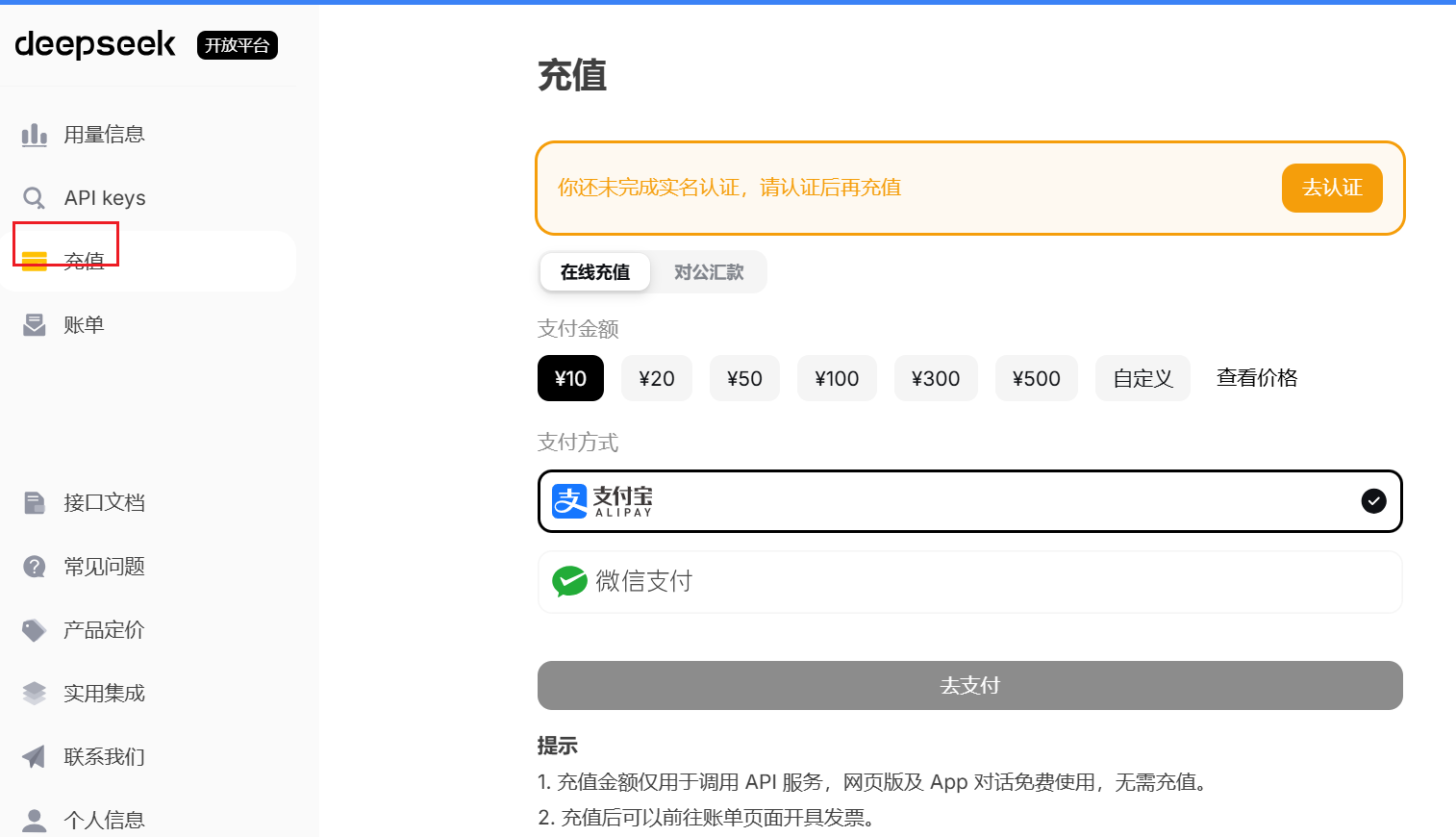1456x837 pixels.
Task: Click the 去认证 button
Action: tap(1332, 188)
